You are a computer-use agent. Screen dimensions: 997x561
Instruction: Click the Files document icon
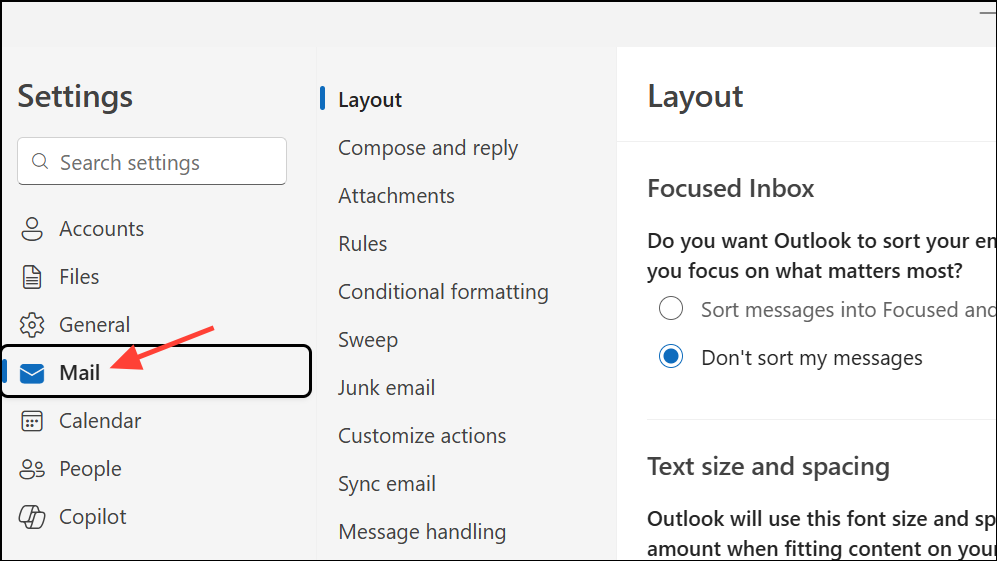(x=32, y=277)
